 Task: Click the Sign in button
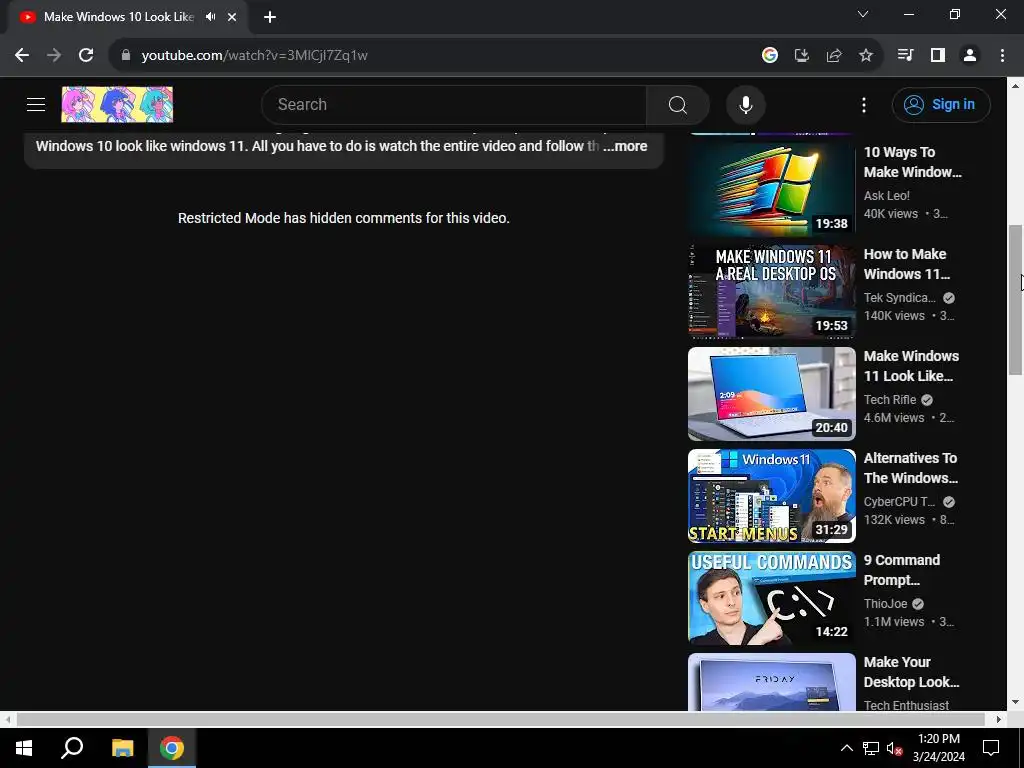tap(941, 104)
